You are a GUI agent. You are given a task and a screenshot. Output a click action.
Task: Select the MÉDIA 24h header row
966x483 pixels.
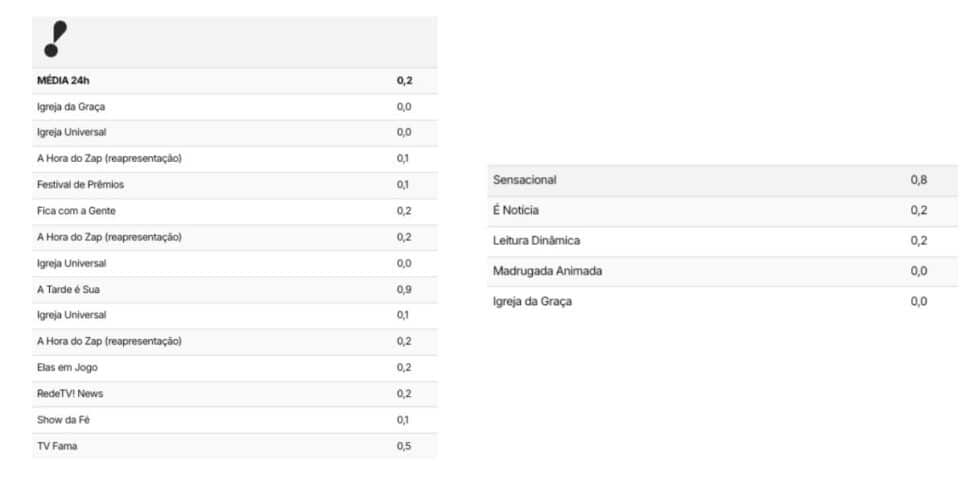(235, 81)
